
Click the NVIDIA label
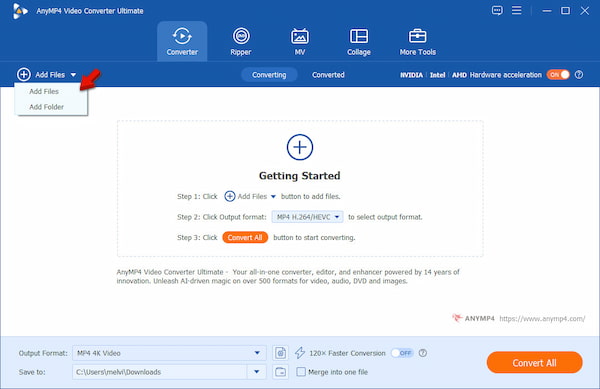tap(411, 75)
